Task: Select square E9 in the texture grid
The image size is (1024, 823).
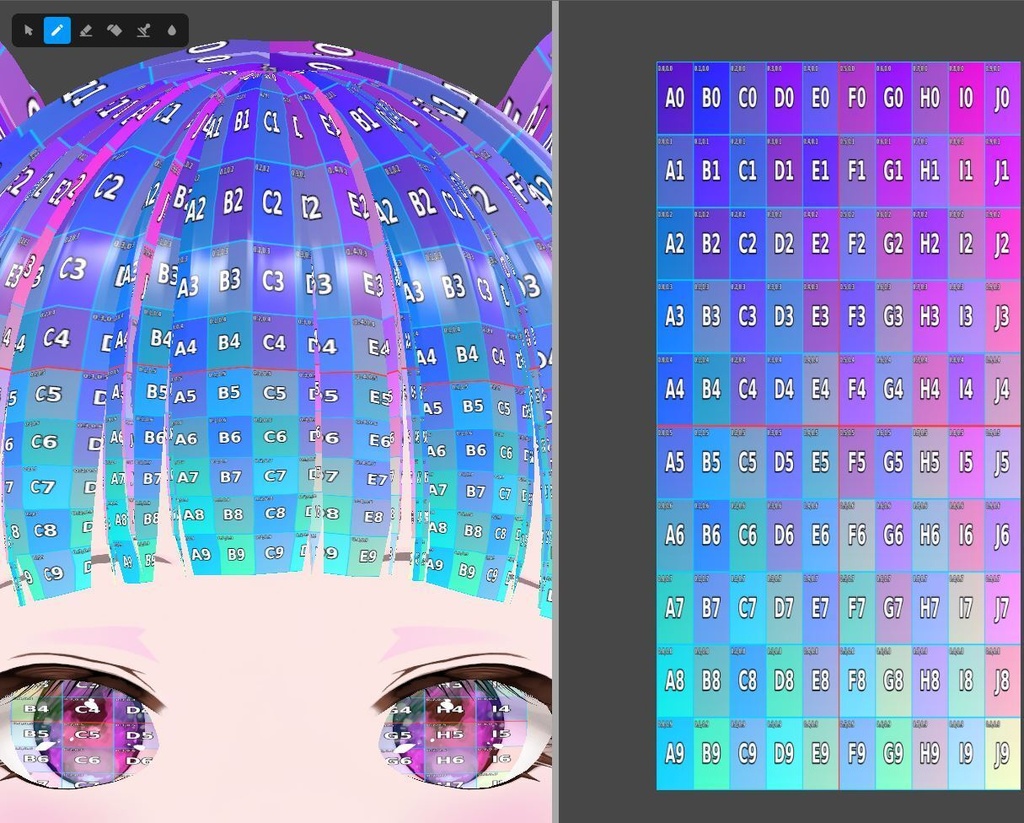Action: (820, 754)
